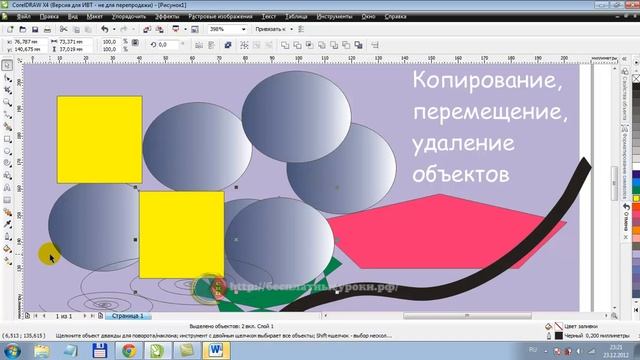Viewport: 640px width, 360px height.
Task: Open the Упорядочить menu
Action: coord(129,17)
